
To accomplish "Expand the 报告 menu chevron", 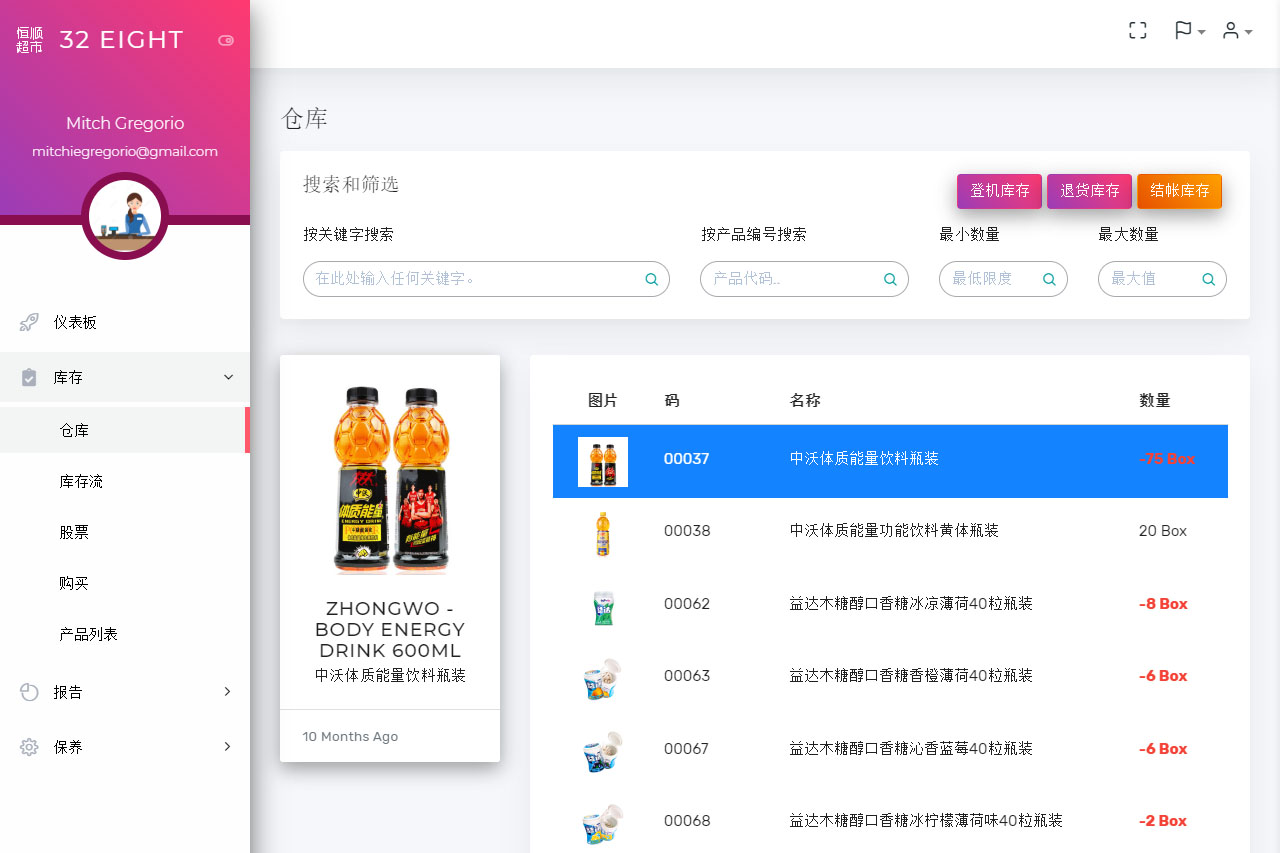I will click(228, 692).
